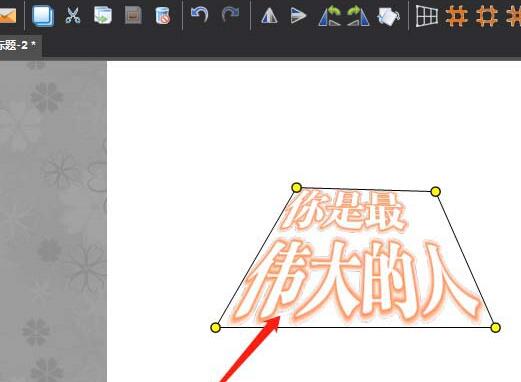Undo the last action
This screenshot has width=521, height=382.
[200, 15]
